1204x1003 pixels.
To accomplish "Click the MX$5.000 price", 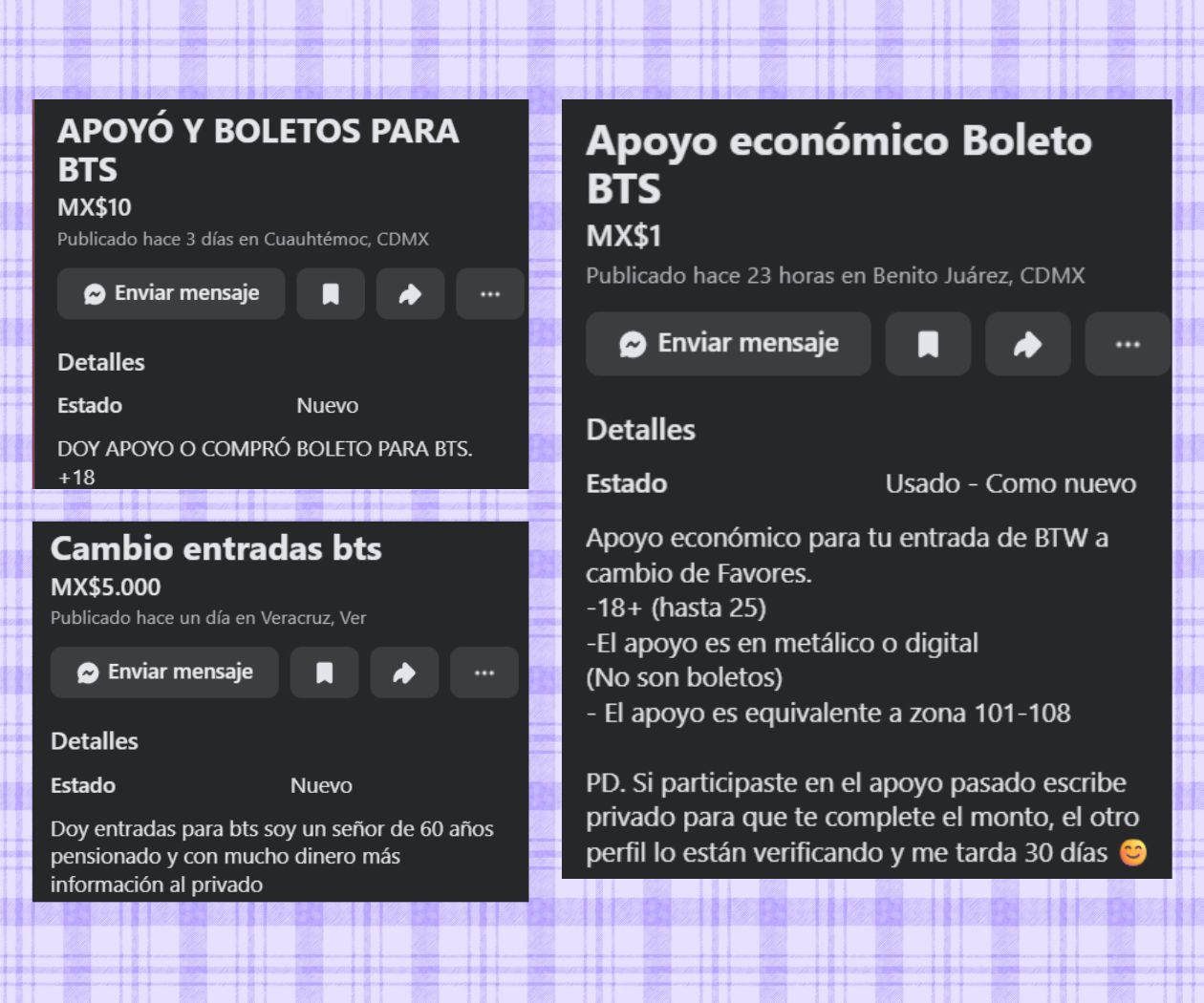I will point(105,587).
